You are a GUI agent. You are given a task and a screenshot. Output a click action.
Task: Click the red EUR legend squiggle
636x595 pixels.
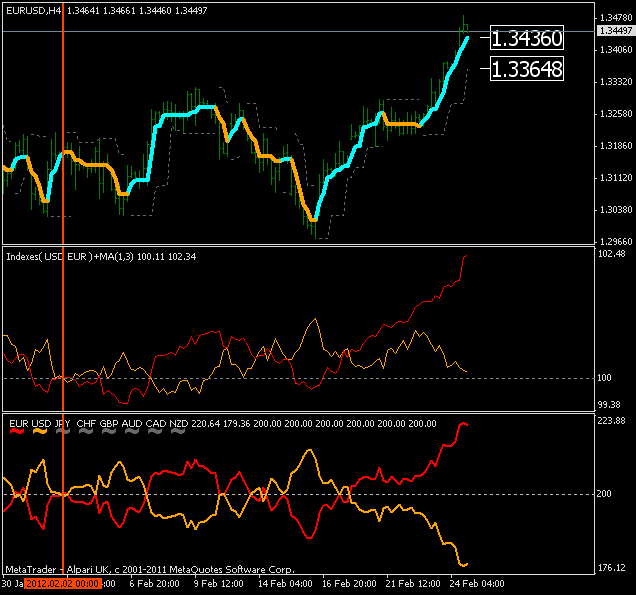tap(17, 432)
